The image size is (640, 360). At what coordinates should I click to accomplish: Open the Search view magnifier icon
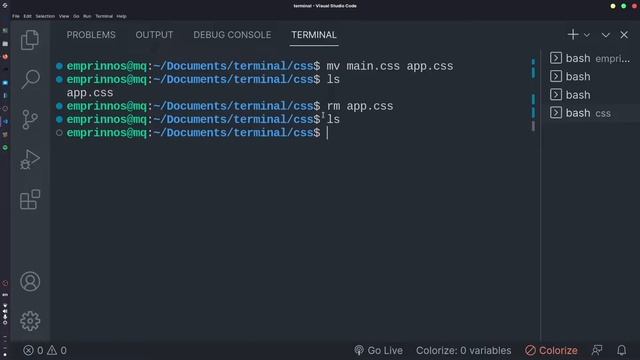30,79
